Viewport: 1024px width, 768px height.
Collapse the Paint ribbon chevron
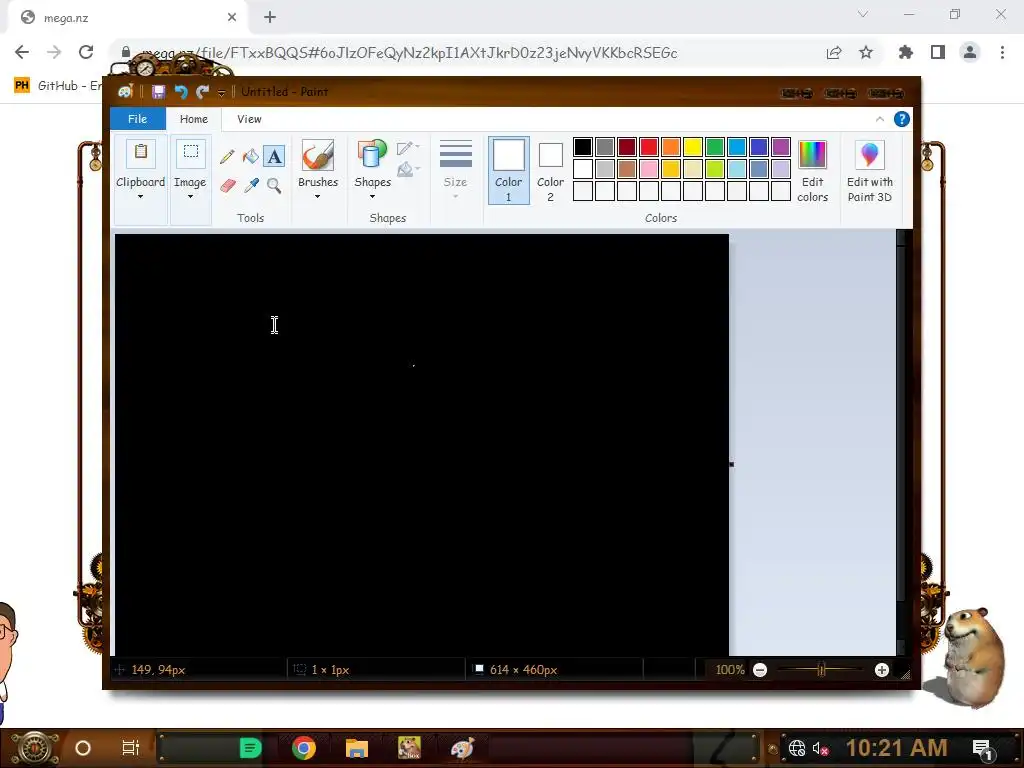[880, 119]
